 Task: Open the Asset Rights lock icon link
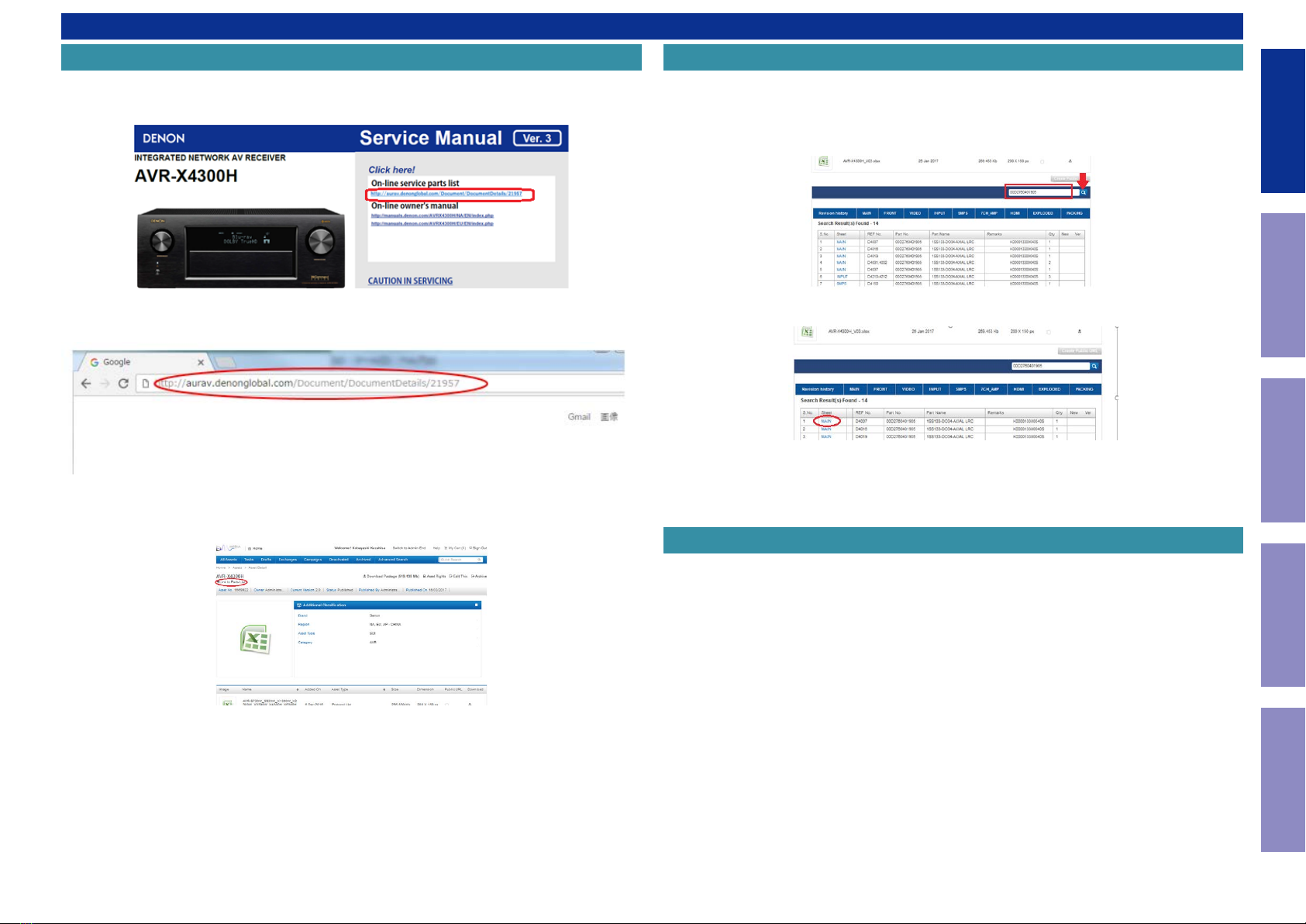click(434, 576)
